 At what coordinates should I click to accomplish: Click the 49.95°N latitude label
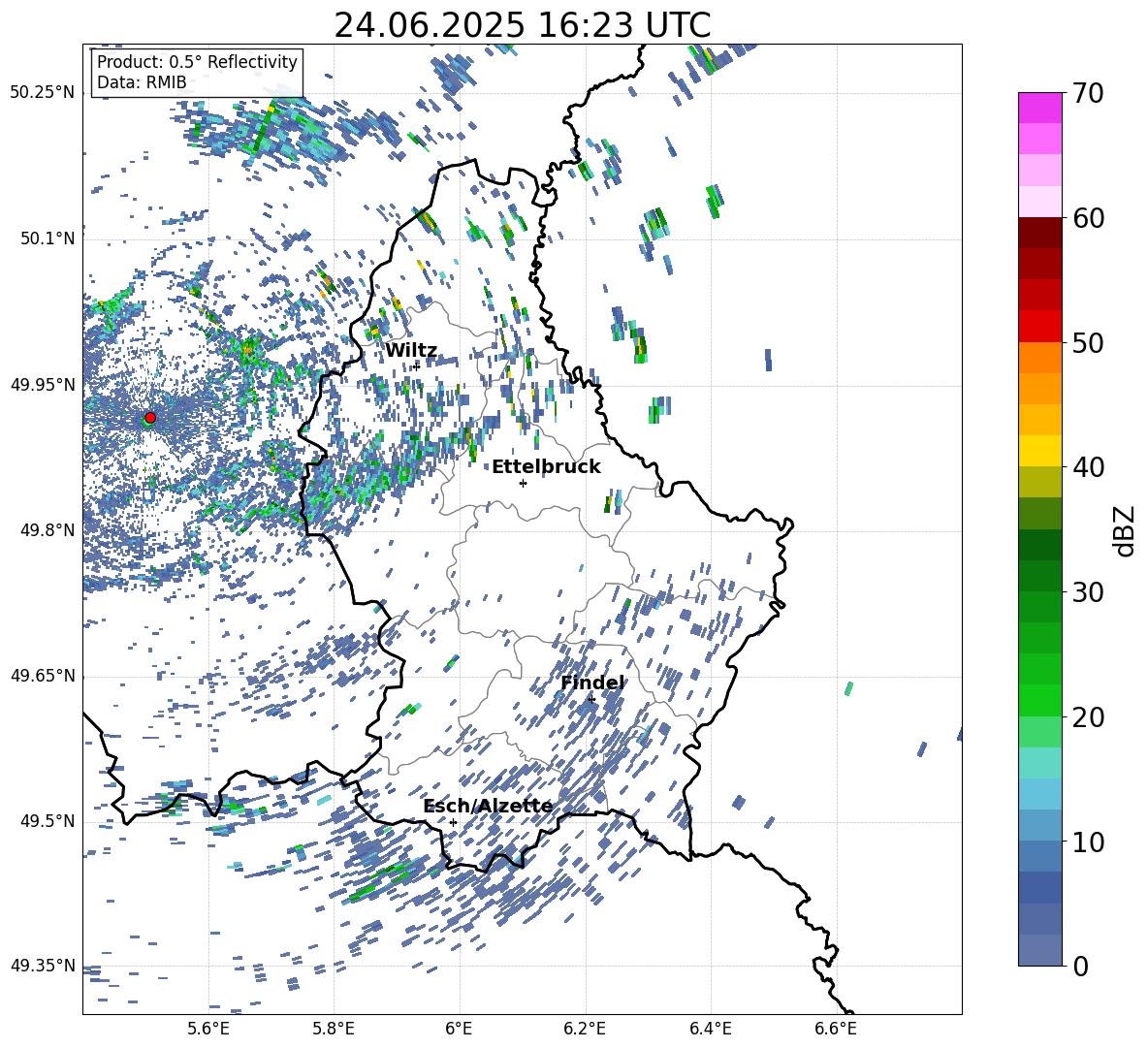(43, 385)
